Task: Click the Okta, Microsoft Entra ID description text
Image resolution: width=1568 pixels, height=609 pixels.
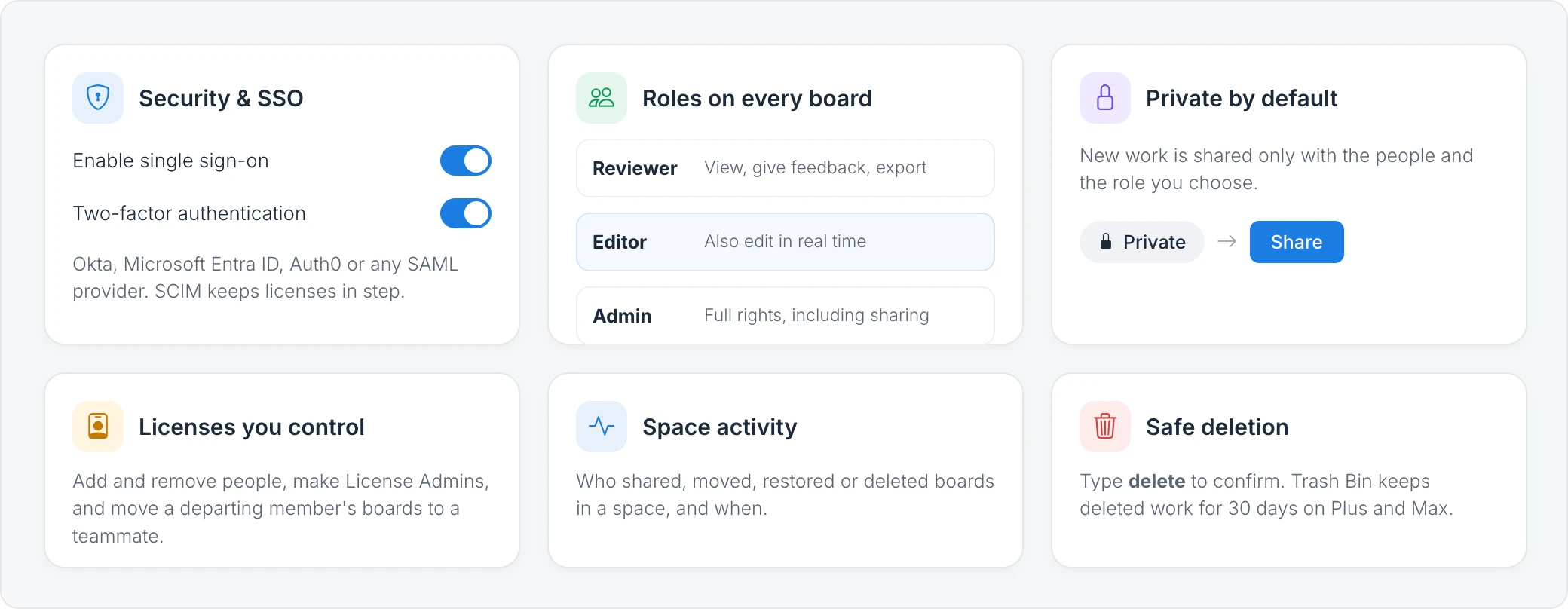Action: [266, 277]
